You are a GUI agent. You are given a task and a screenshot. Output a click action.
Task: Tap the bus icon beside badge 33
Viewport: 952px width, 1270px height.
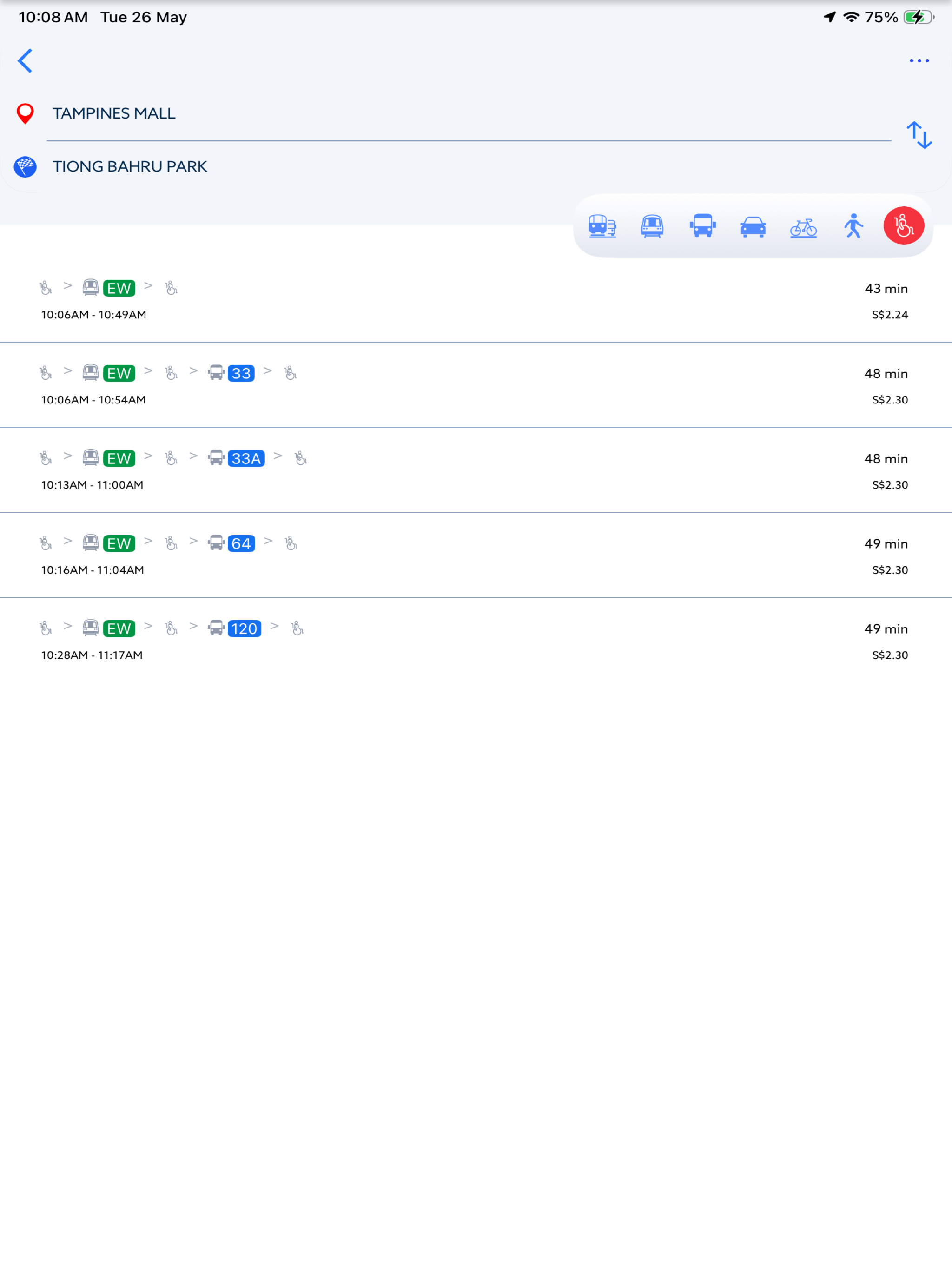point(216,373)
